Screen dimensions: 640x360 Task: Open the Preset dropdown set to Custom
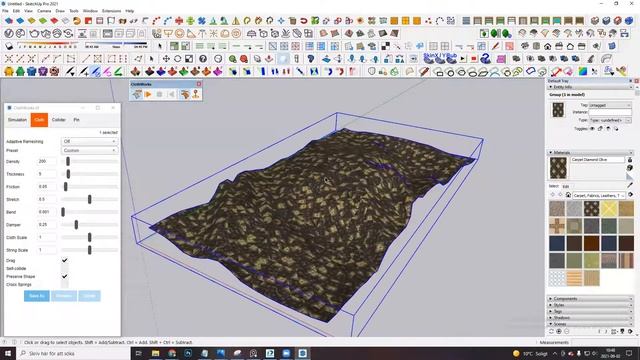click(89, 150)
